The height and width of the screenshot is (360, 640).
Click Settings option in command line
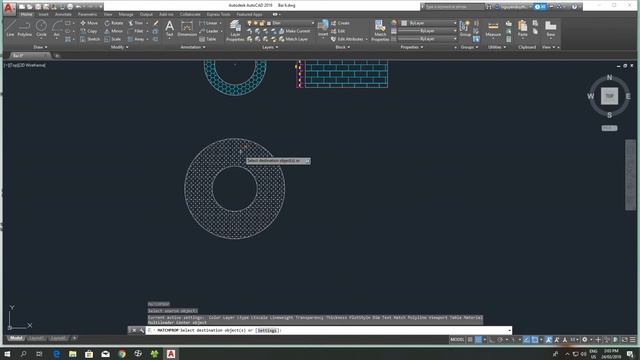[x=268, y=330]
